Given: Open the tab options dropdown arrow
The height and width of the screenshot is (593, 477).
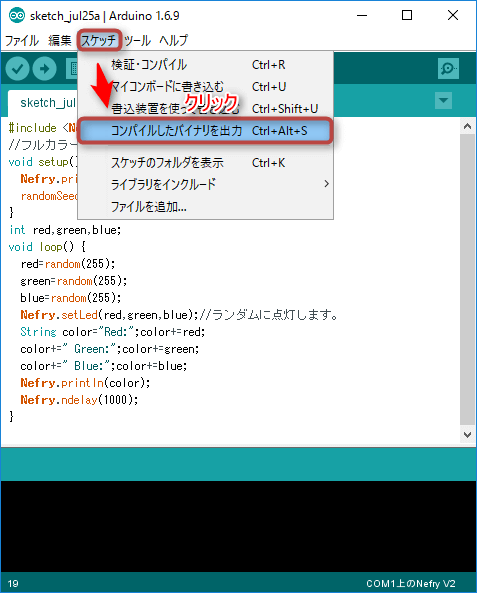Looking at the screenshot, I should click(x=443, y=101).
